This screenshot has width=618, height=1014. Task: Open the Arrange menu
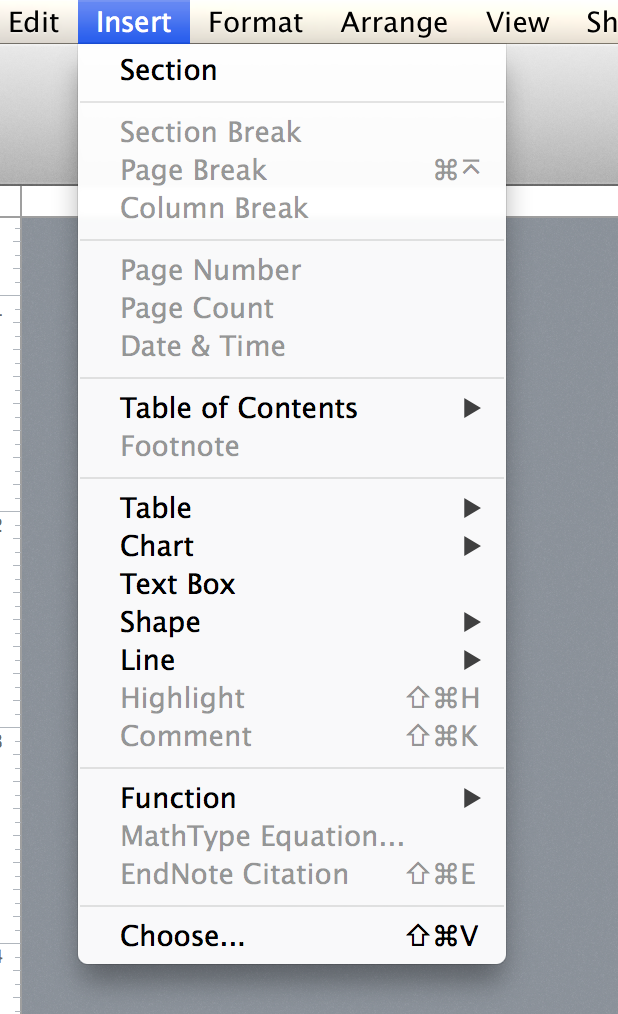(394, 21)
